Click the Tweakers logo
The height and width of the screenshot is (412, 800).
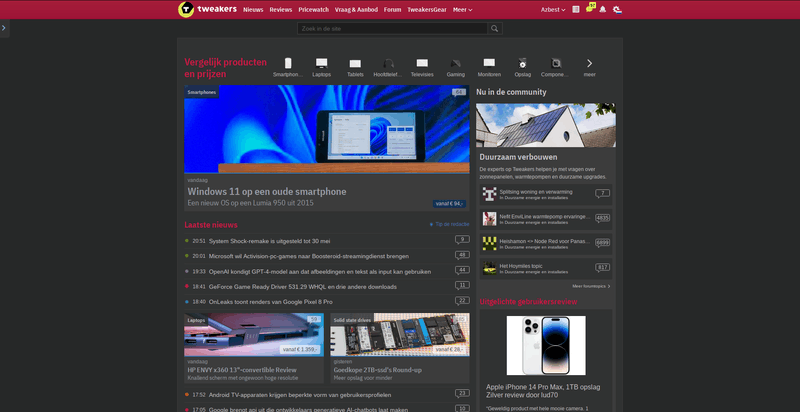coord(208,9)
